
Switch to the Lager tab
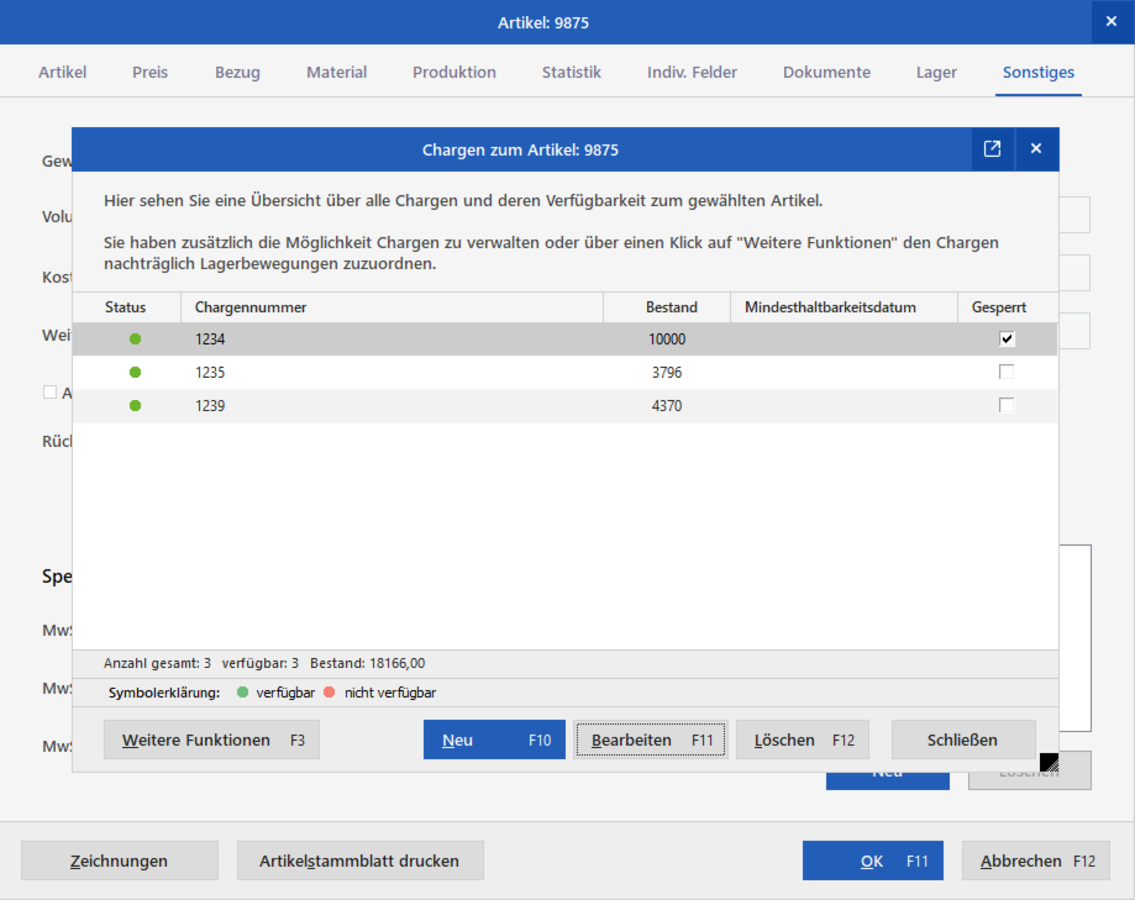click(x=936, y=72)
